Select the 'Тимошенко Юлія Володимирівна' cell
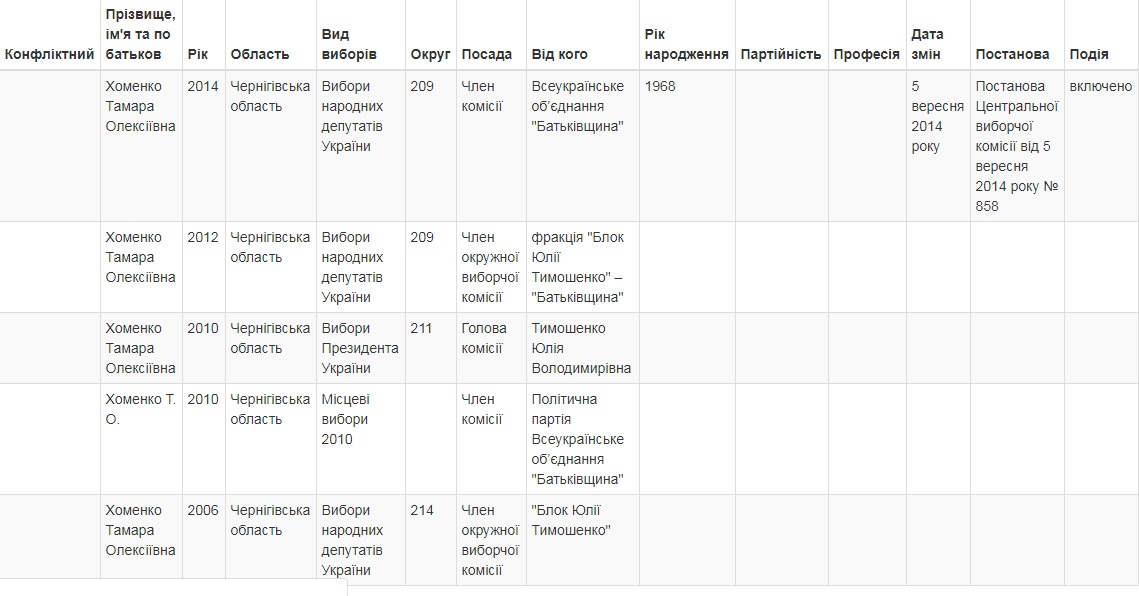This screenshot has width=1139, height=596. 581,348
